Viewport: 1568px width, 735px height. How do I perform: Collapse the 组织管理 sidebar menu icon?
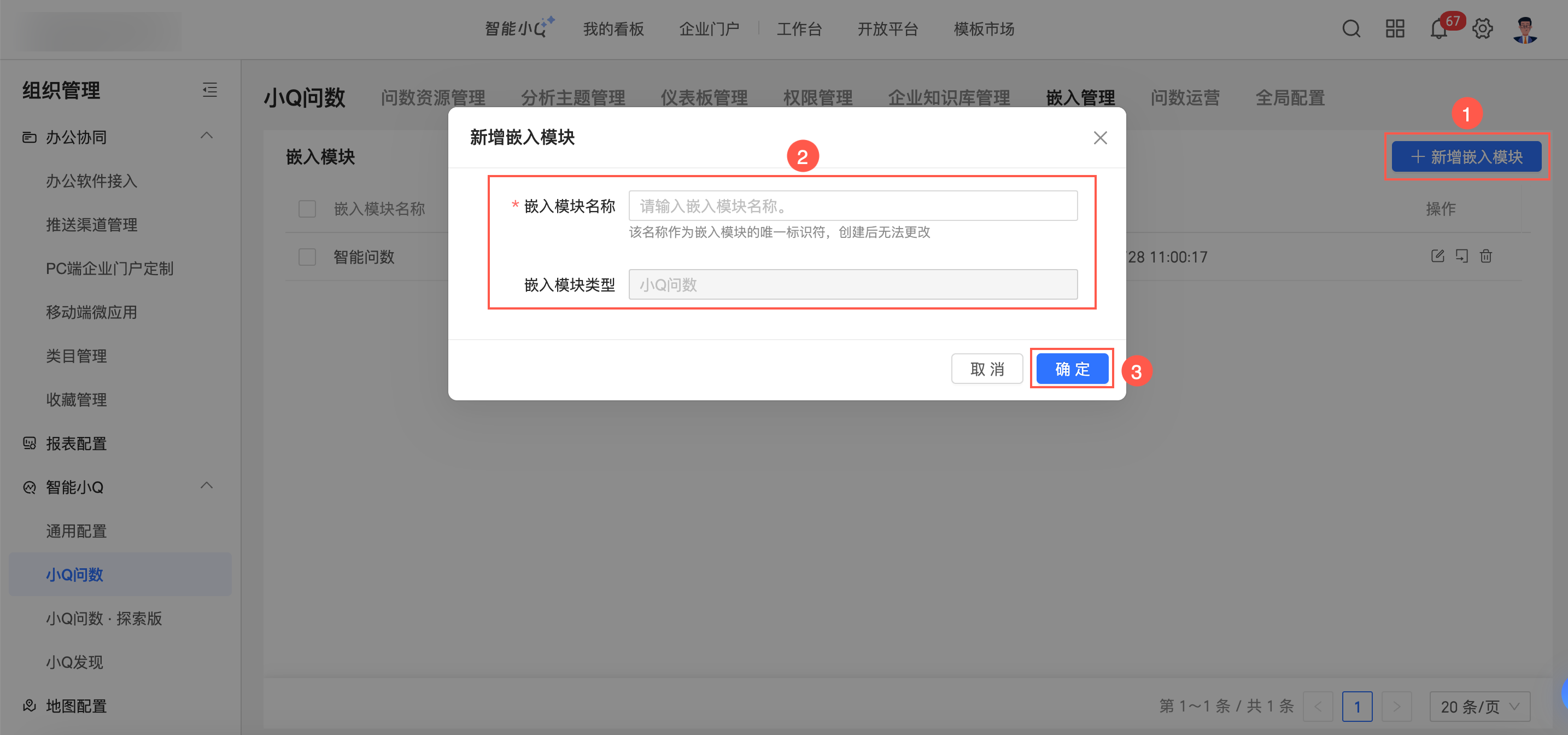[x=210, y=90]
